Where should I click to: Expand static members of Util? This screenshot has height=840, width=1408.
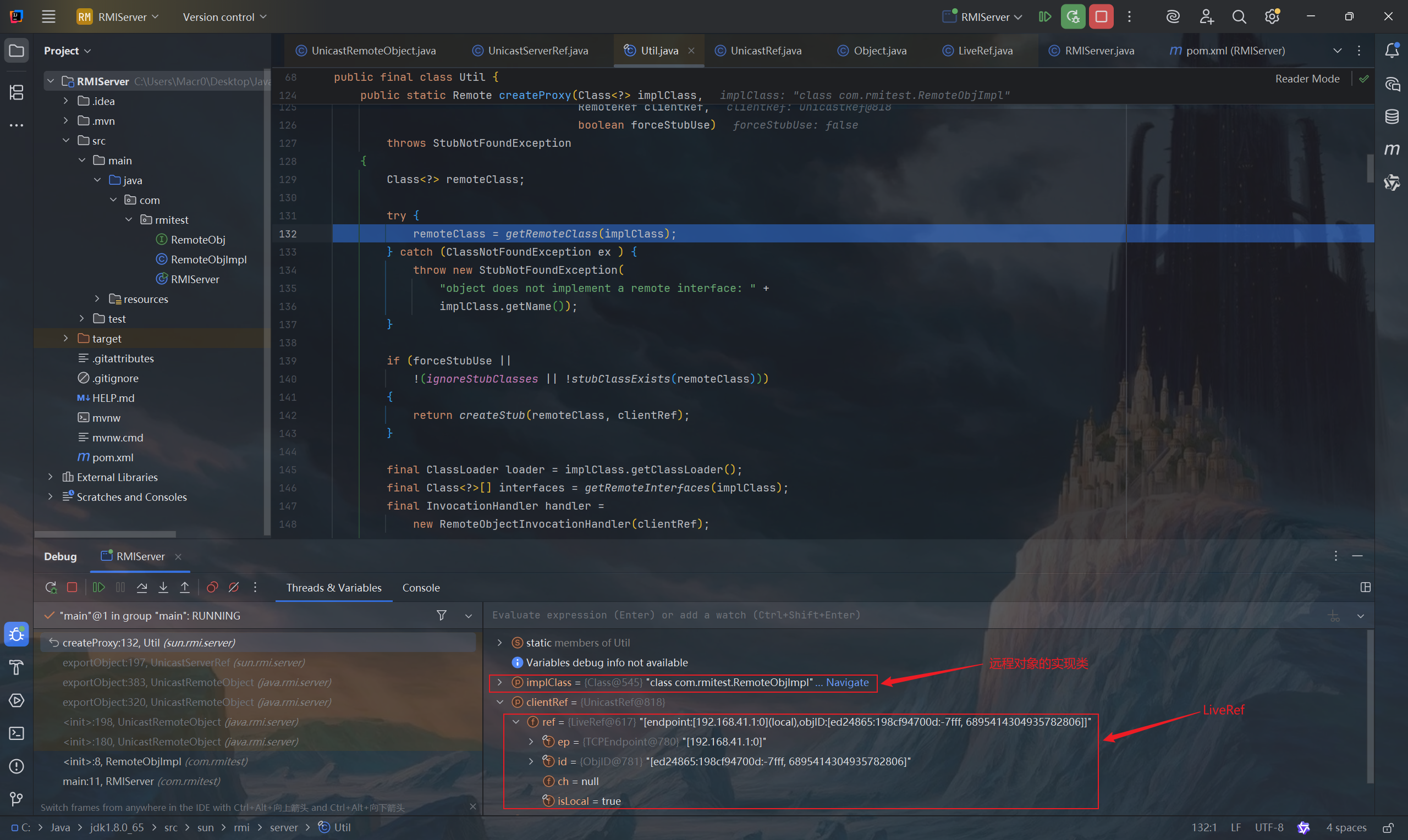pos(499,643)
